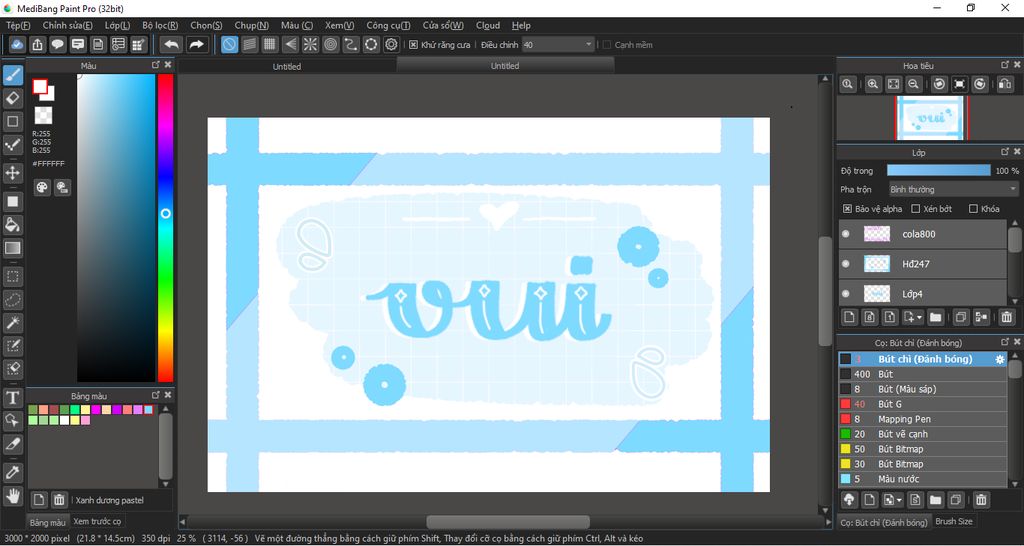Open the Pha trộn blend mode dropdown
This screenshot has height=546, width=1024.
953,189
